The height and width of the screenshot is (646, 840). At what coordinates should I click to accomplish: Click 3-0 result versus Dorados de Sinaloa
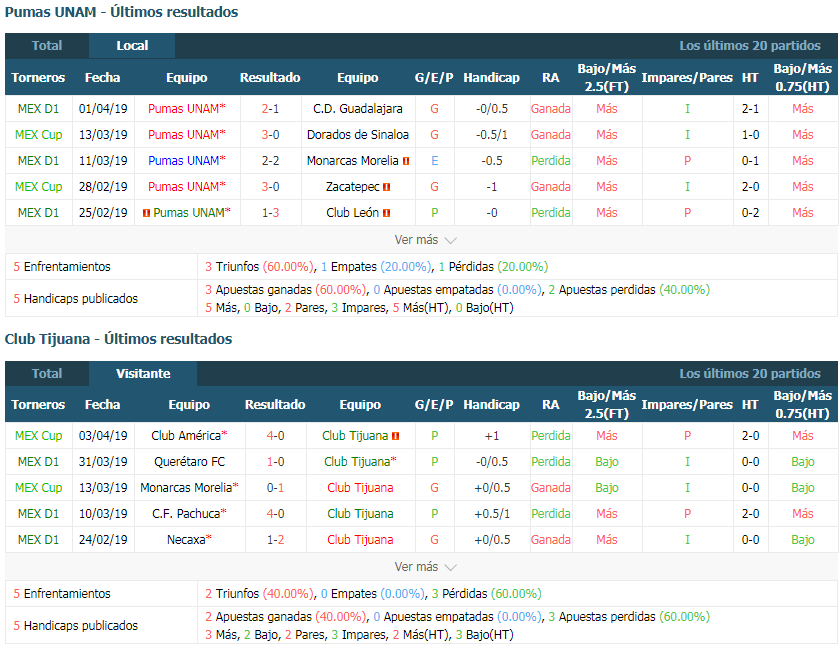click(x=270, y=134)
